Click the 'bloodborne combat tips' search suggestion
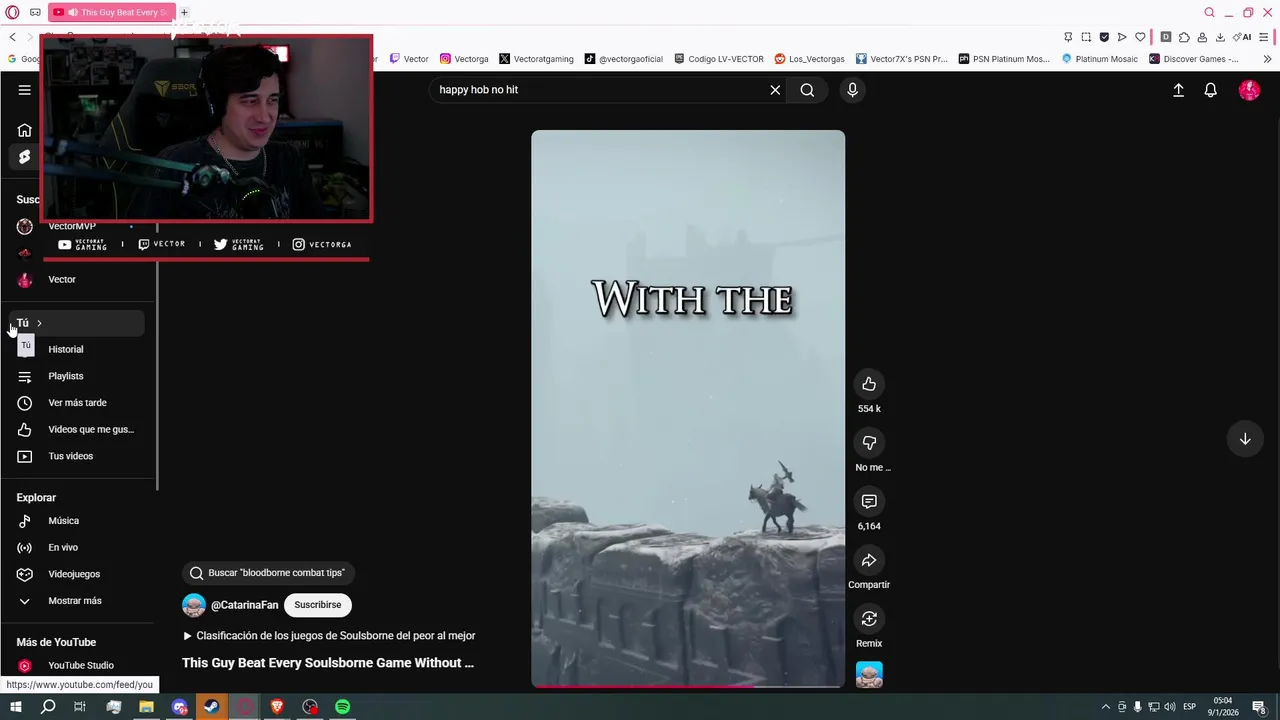The width and height of the screenshot is (1280, 720). (268, 573)
